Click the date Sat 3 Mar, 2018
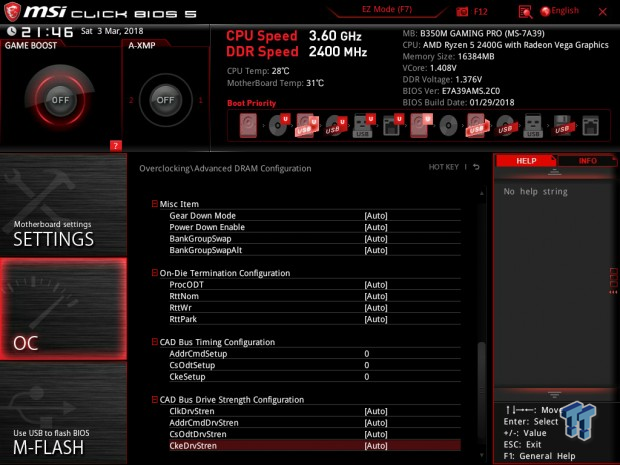Screen dimensions: 620x465 tap(112, 31)
